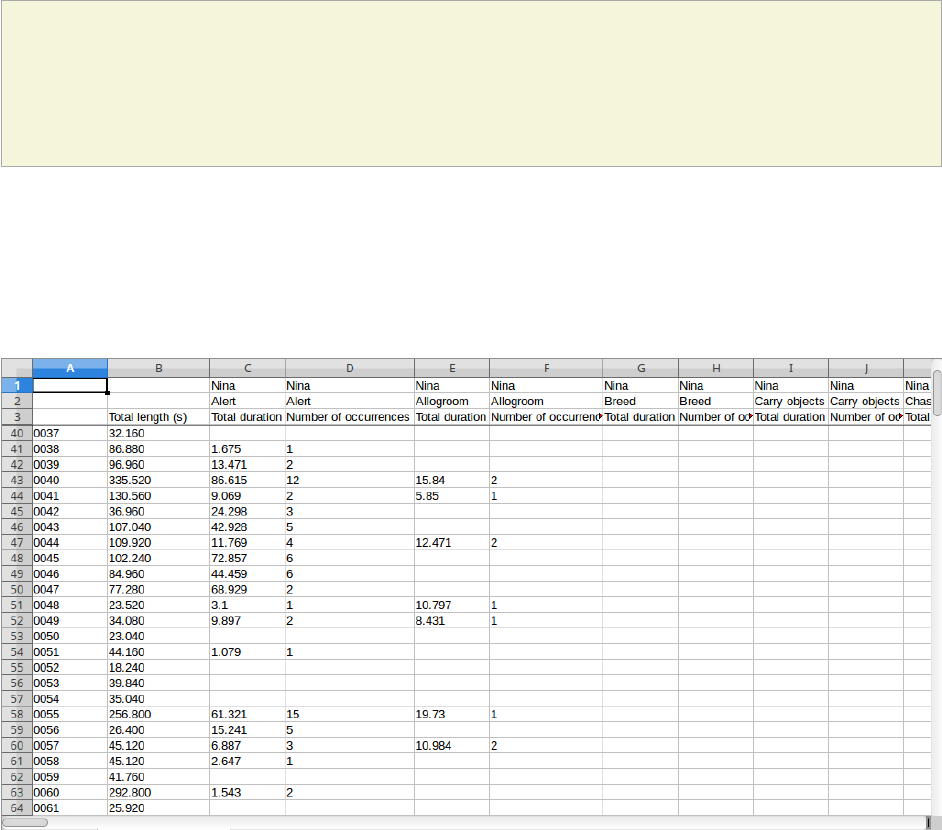Click cell with ID 0050
This screenshot has width=942, height=830.
70,636
